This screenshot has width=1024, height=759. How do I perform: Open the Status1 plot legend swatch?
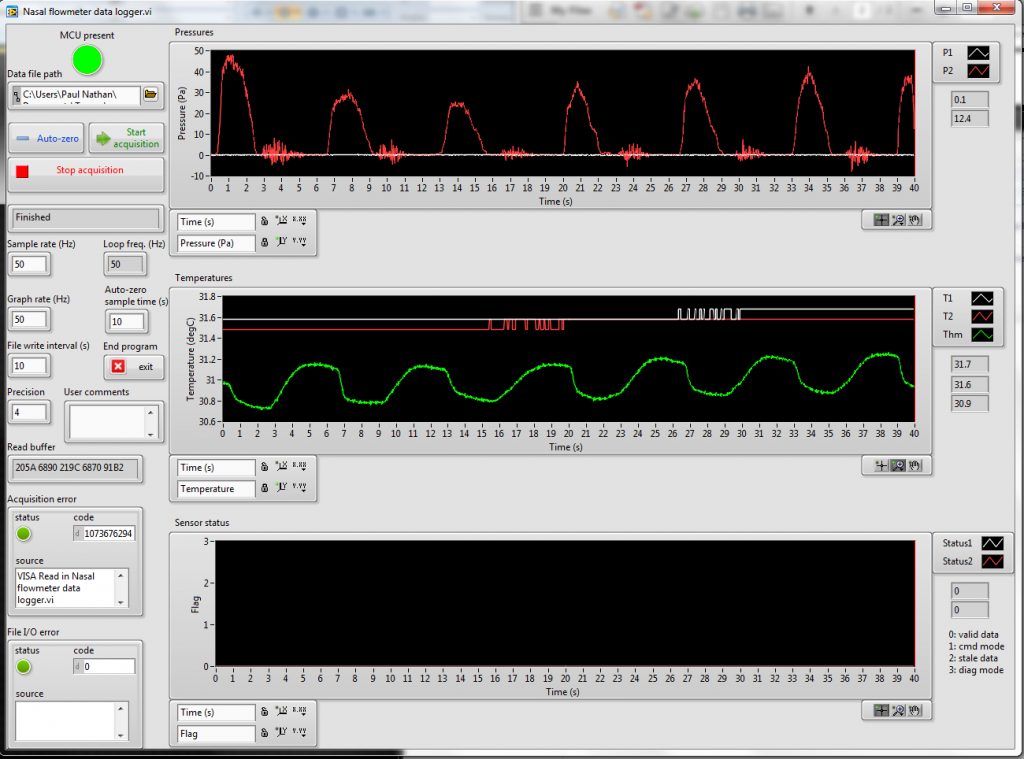[992, 543]
